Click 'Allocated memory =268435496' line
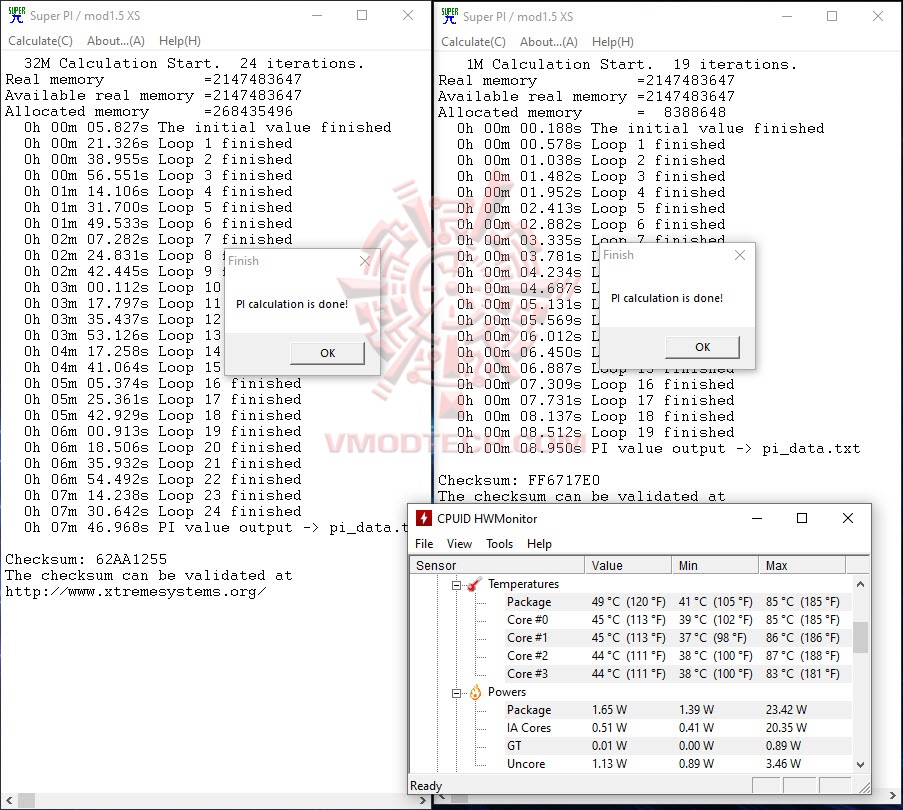This screenshot has height=810, width=903. point(149,111)
